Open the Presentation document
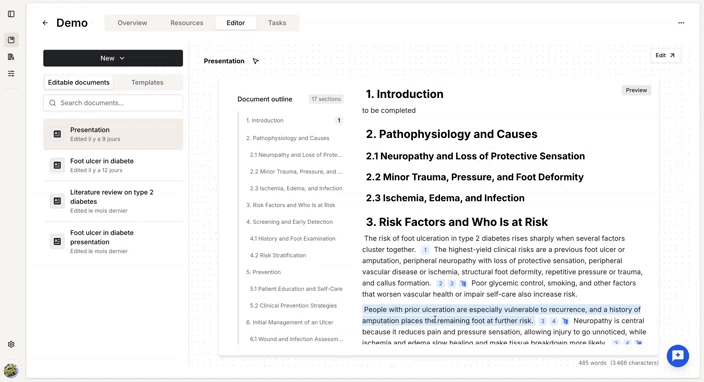The image size is (704, 382). (113, 134)
